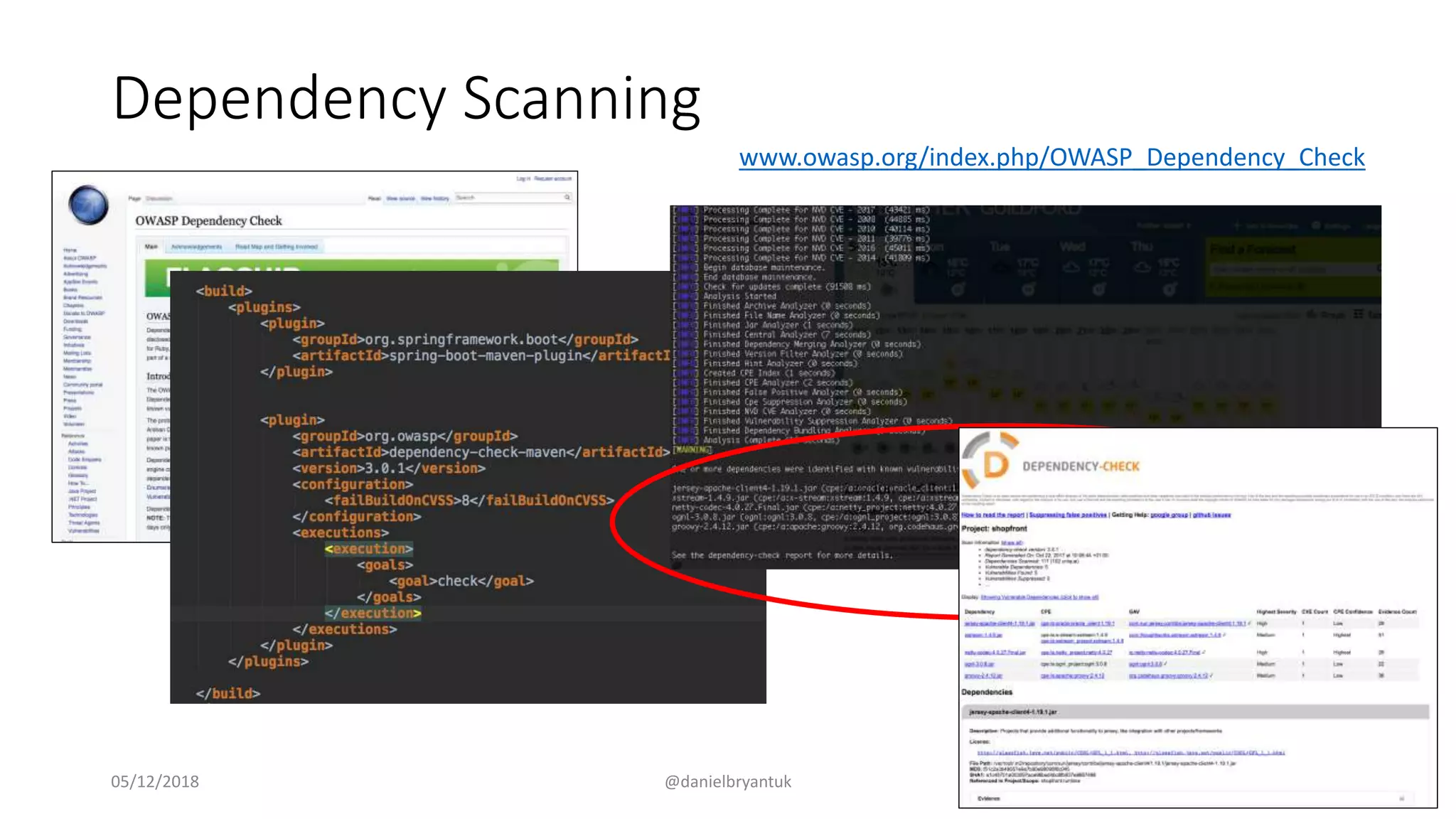The height and width of the screenshot is (819, 1456).
Task: Click the Read tab on the wiki
Action: [375, 199]
